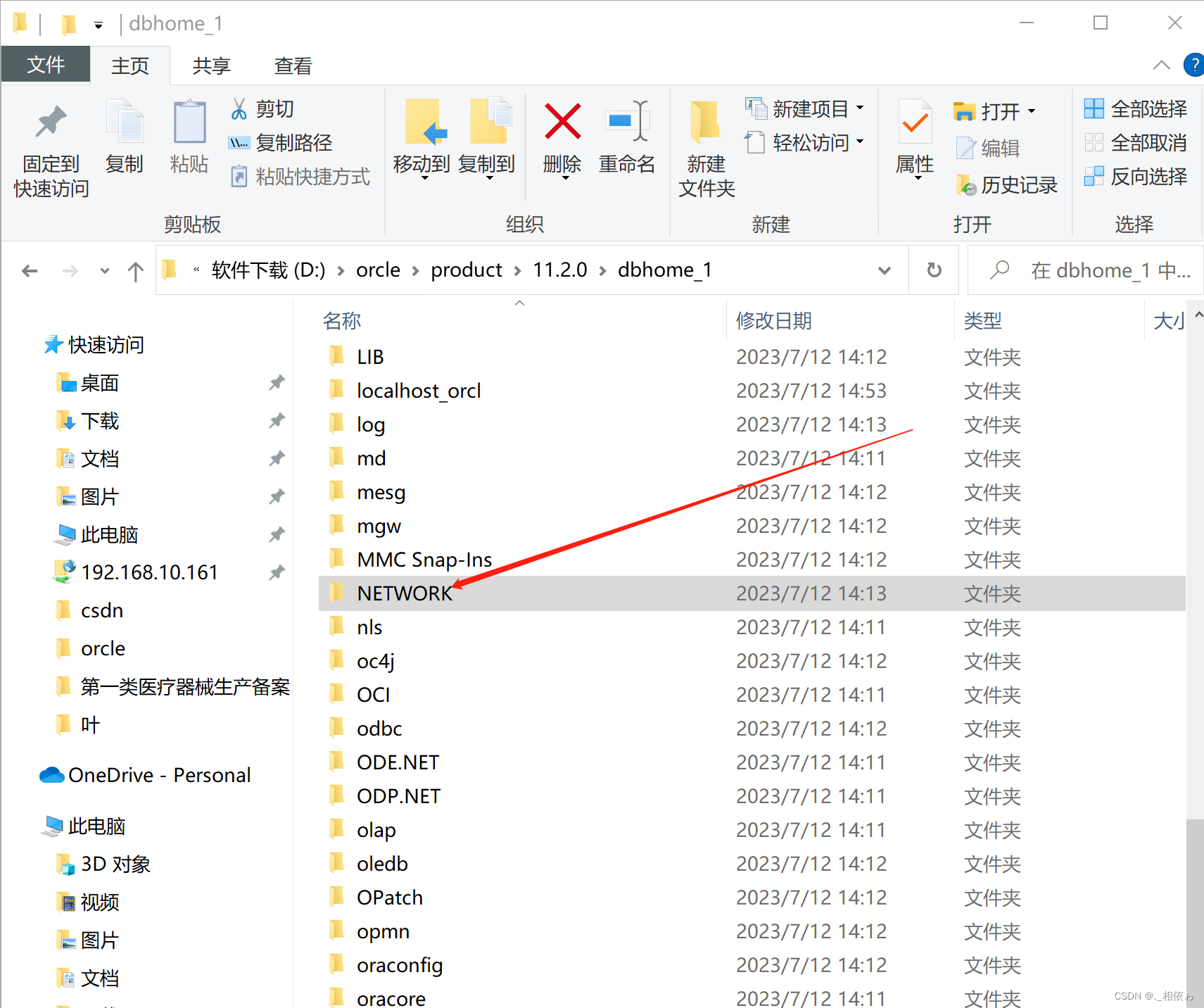Open Properties of selected item
Viewport: 1204px width, 1008px height.
pyautogui.click(x=915, y=139)
